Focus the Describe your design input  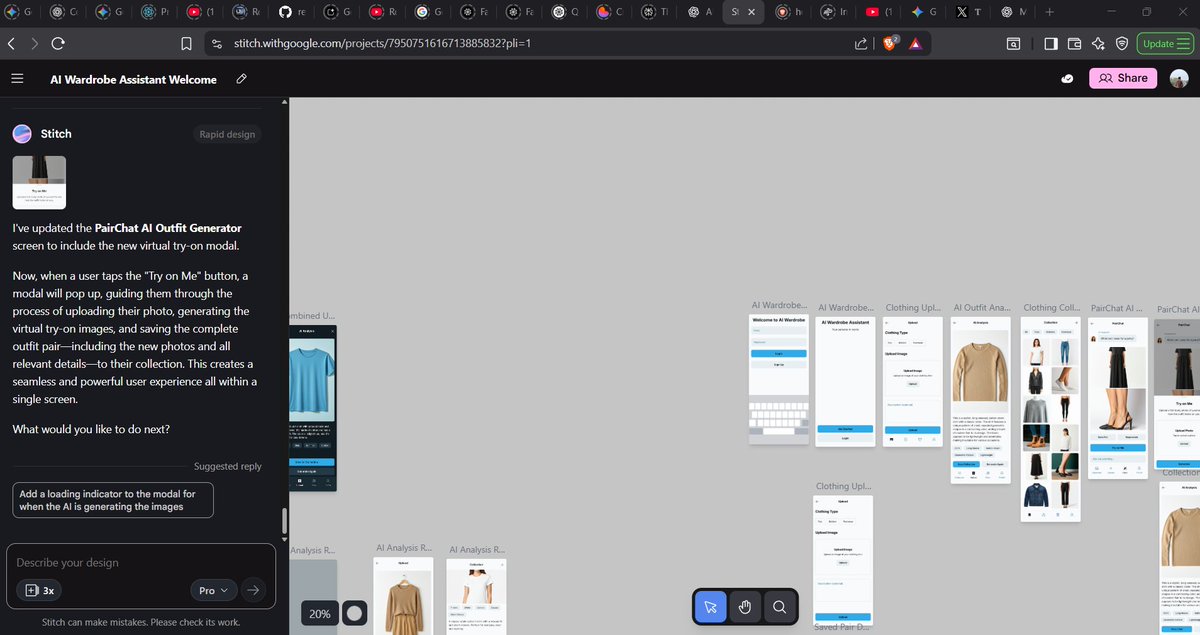click(x=140, y=563)
